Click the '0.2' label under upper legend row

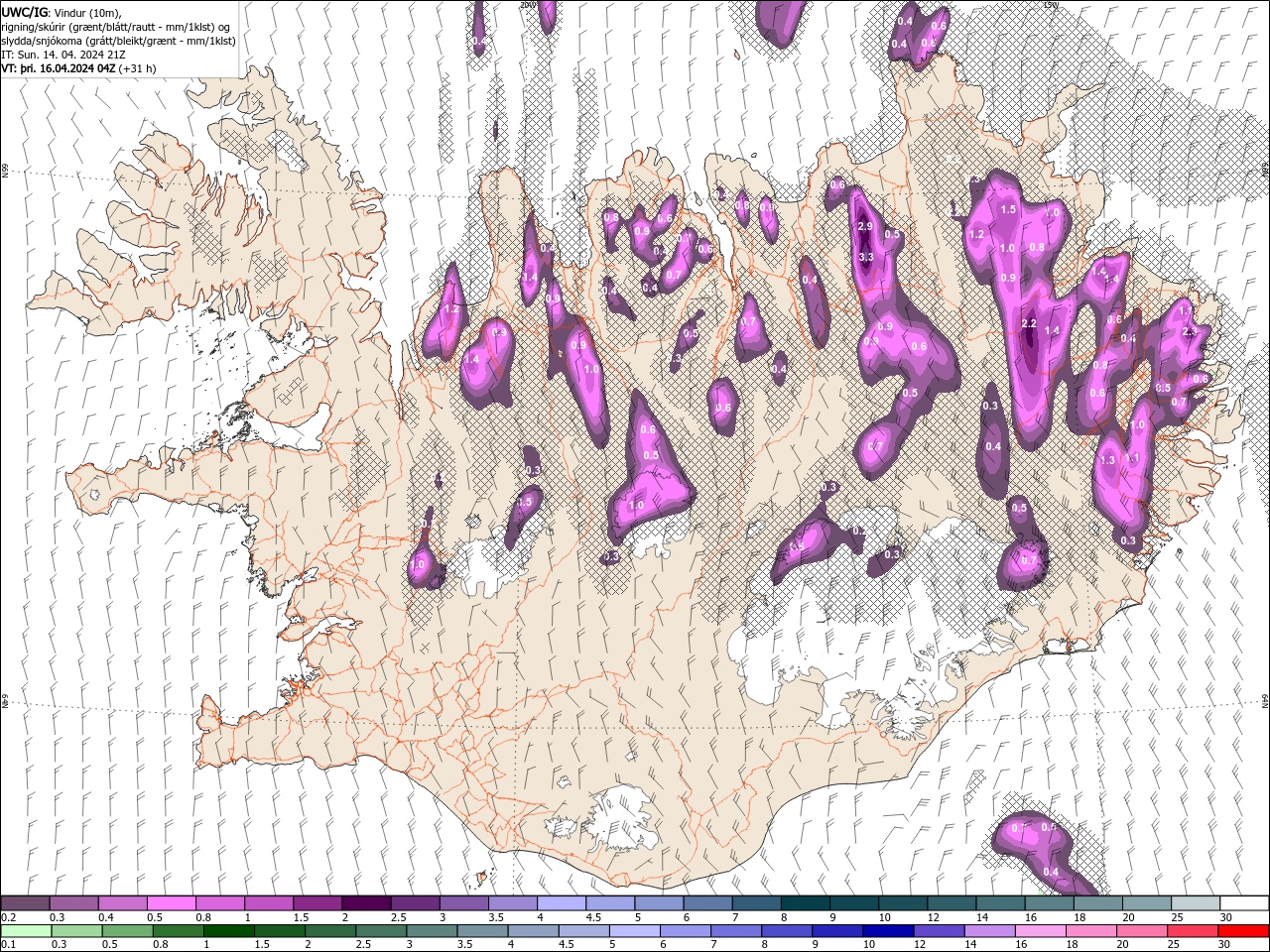8,917
